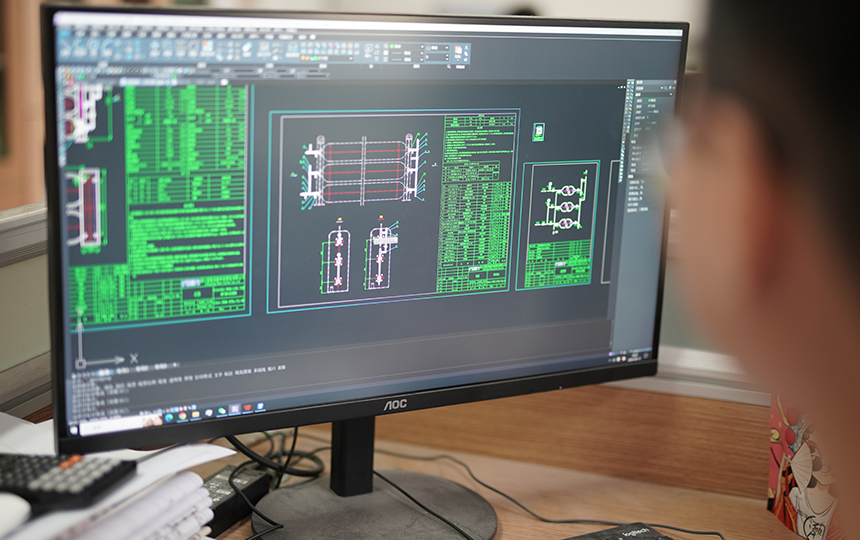This screenshot has width=860, height=540.
Task: Click inside the Windows taskbar search box
Action: pos(112,420)
